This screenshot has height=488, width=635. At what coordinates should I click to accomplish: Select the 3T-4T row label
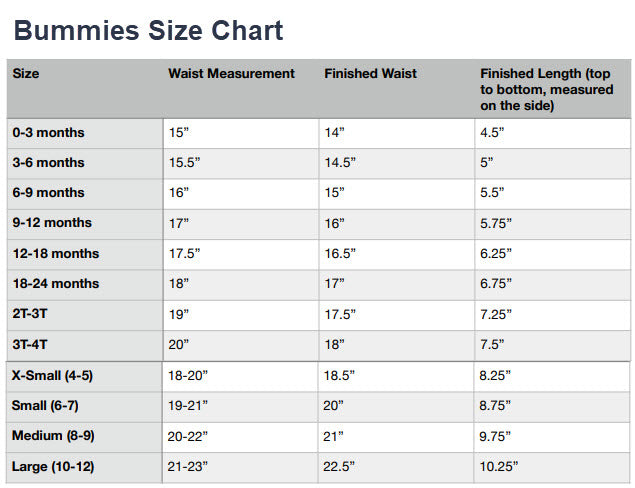pos(32,344)
